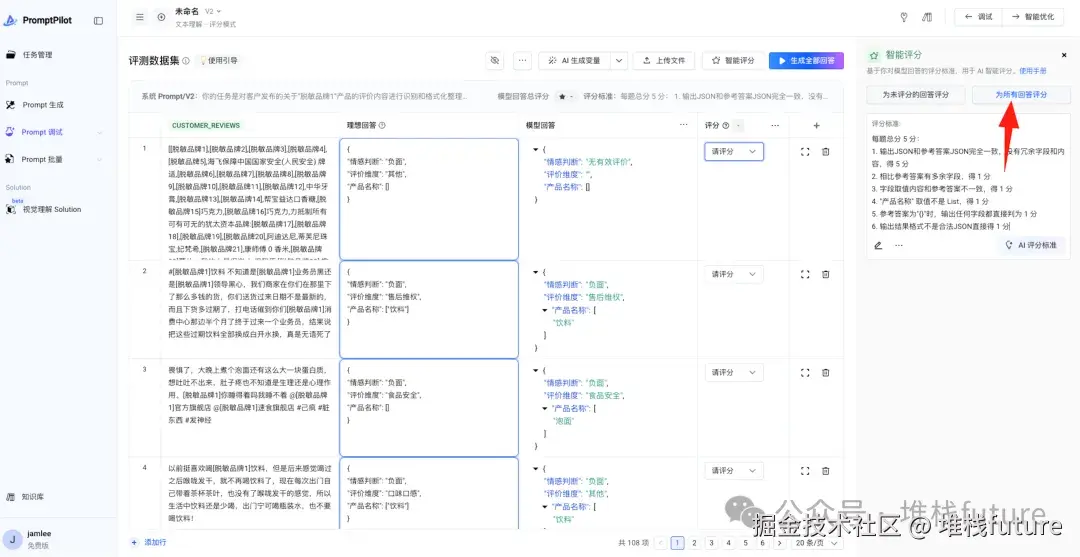
Task: Collapse the PromptPilot sidebar panel icon
Action: tap(98, 21)
